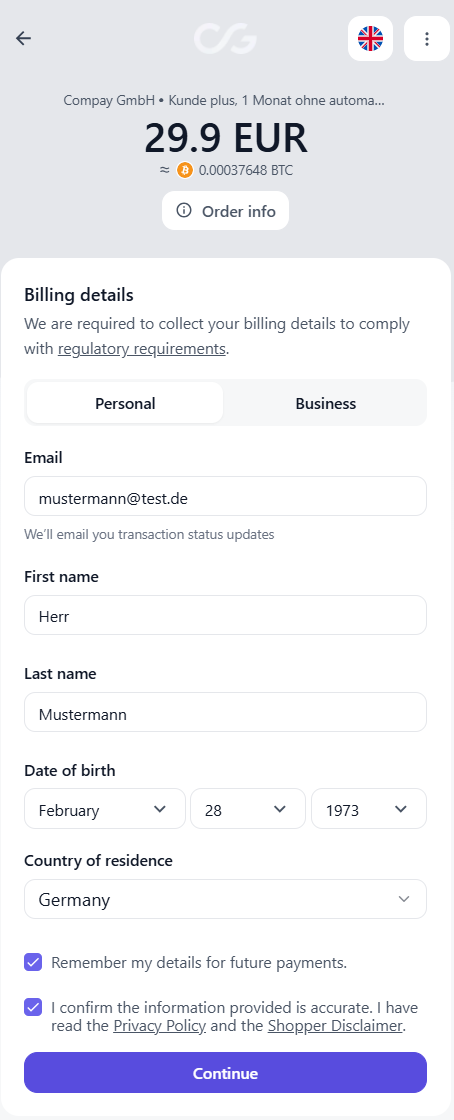Expand the birth month dropdown showing February
The image size is (454, 1120).
pyautogui.click(x=105, y=809)
